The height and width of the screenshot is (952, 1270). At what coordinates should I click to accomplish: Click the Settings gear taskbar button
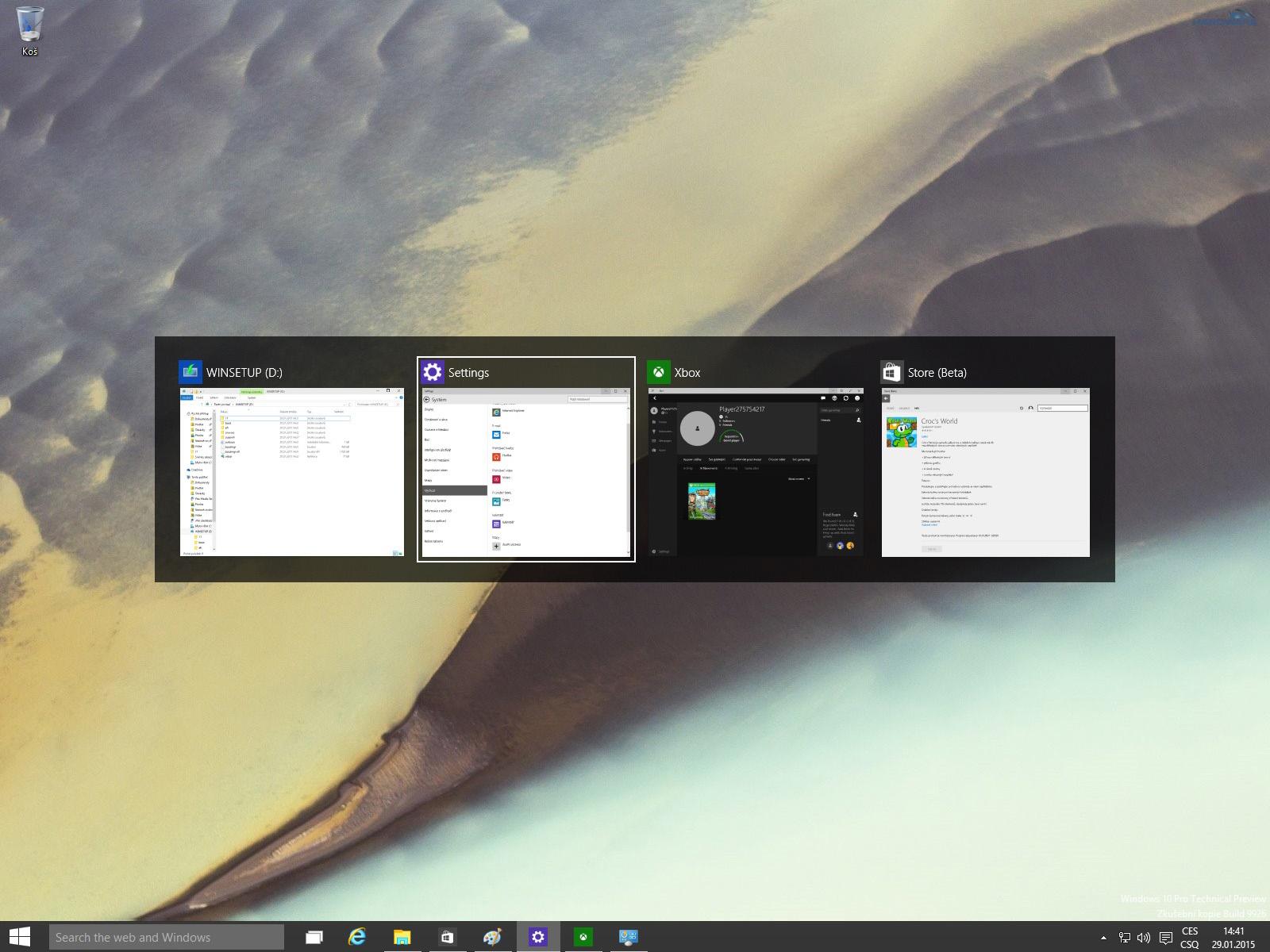click(x=538, y=937)
